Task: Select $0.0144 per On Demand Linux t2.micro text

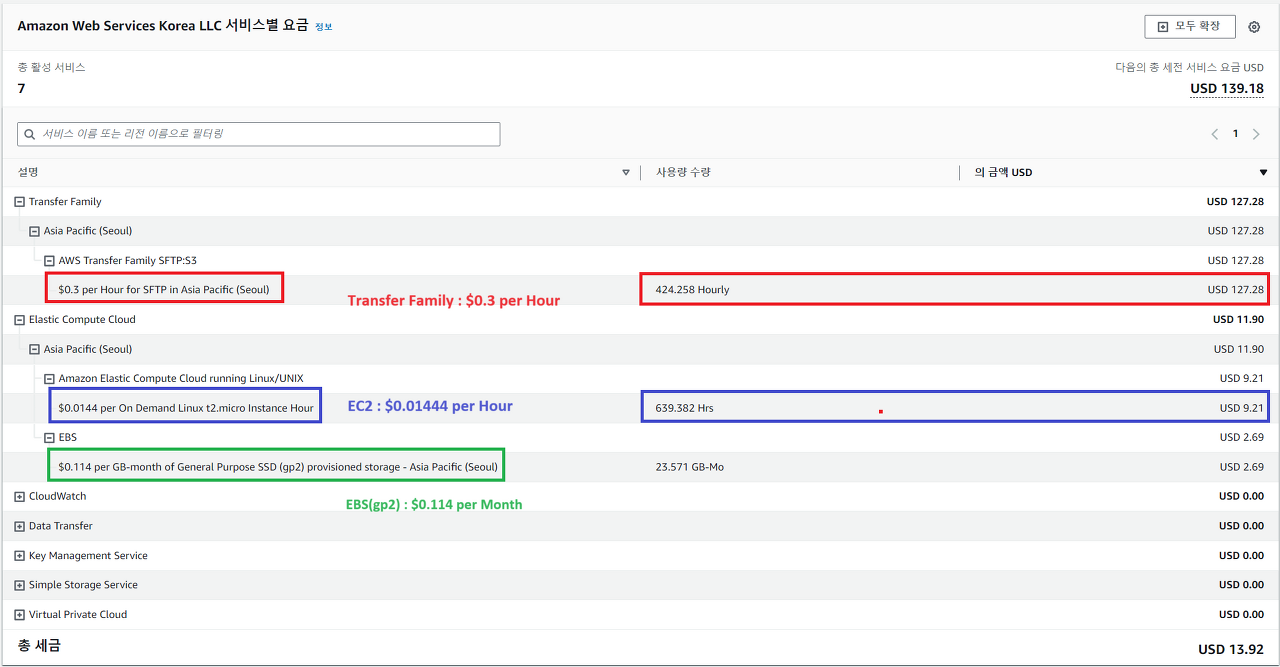Action: [x=186, y=408]
